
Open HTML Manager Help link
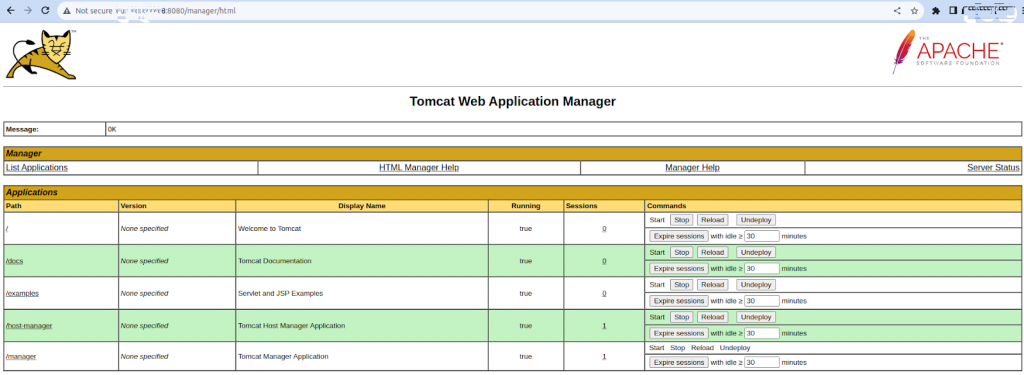point(419,167)
